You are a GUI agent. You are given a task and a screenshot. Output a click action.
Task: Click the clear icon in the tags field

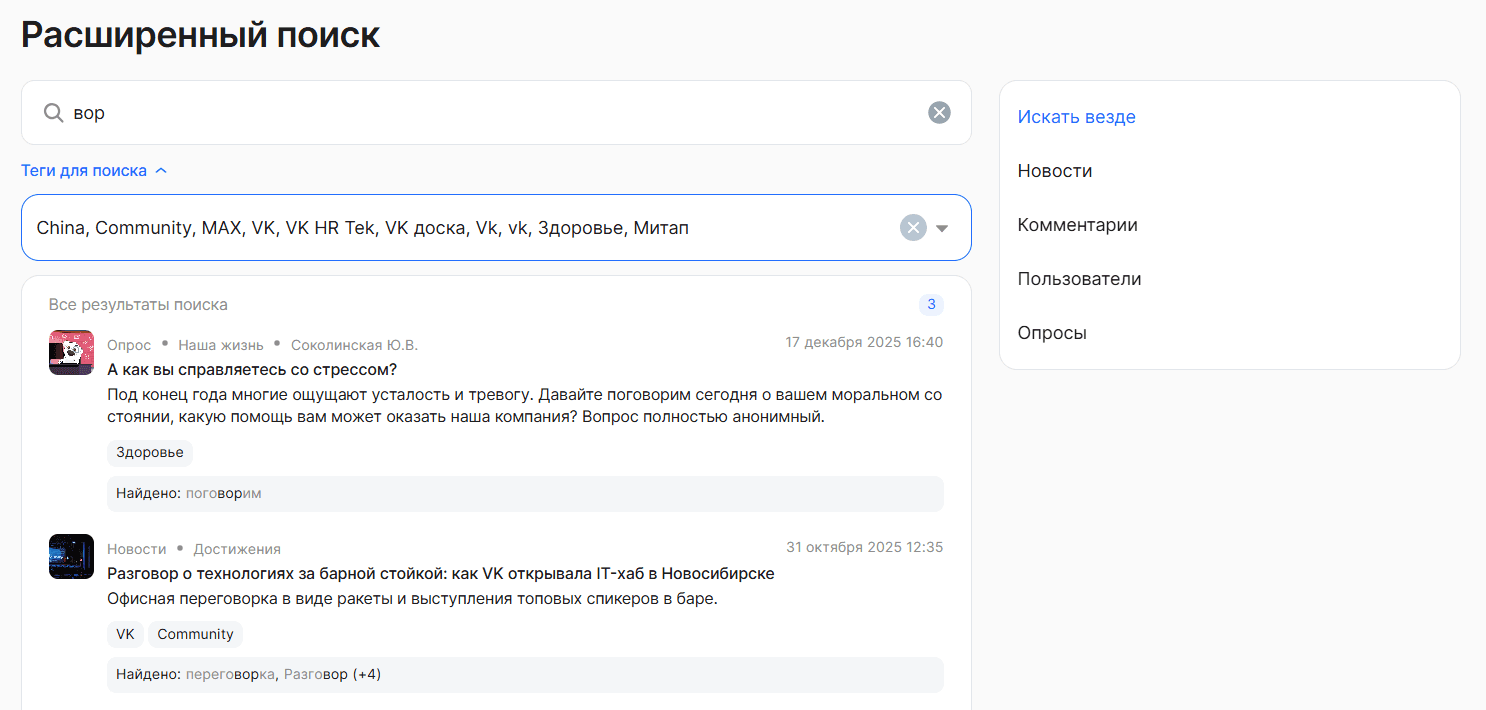912,227
